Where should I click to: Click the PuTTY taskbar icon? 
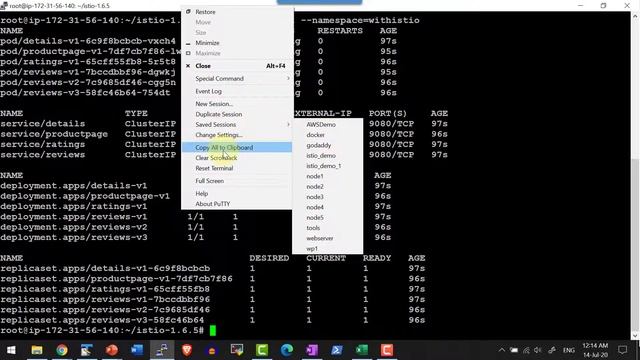coord(162,350)
